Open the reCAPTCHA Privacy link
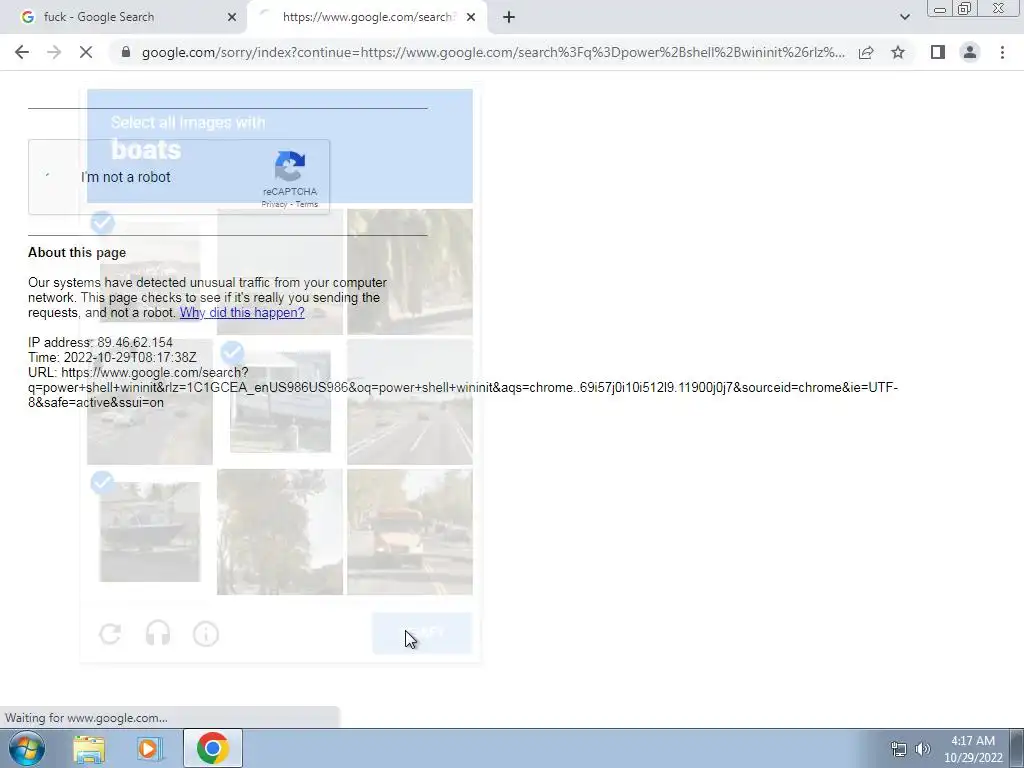Image resolution: width=1024 pixels, height=768 pixels. [x=274, y=204]
